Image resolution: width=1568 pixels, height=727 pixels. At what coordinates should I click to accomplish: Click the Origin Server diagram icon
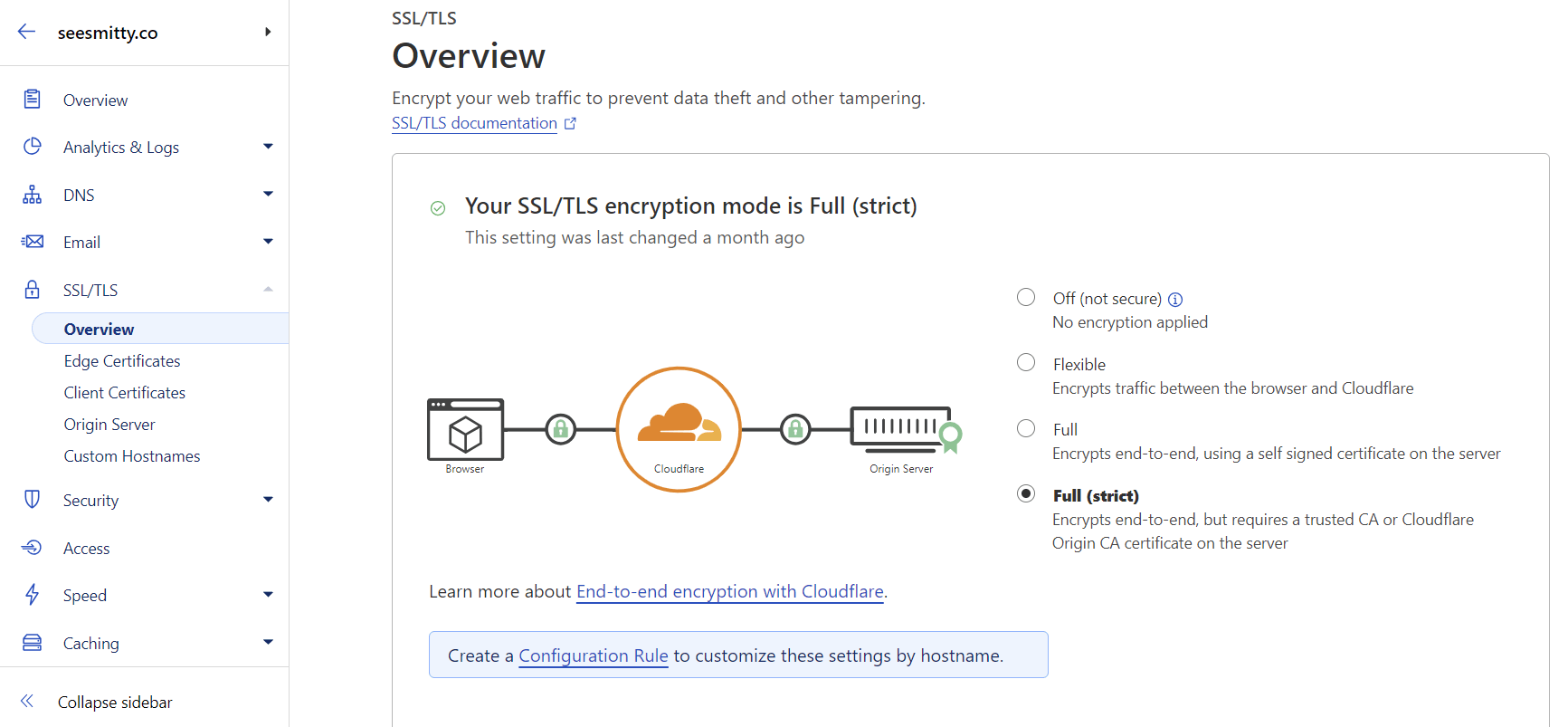pyautogui.click(x=905, y=429)
